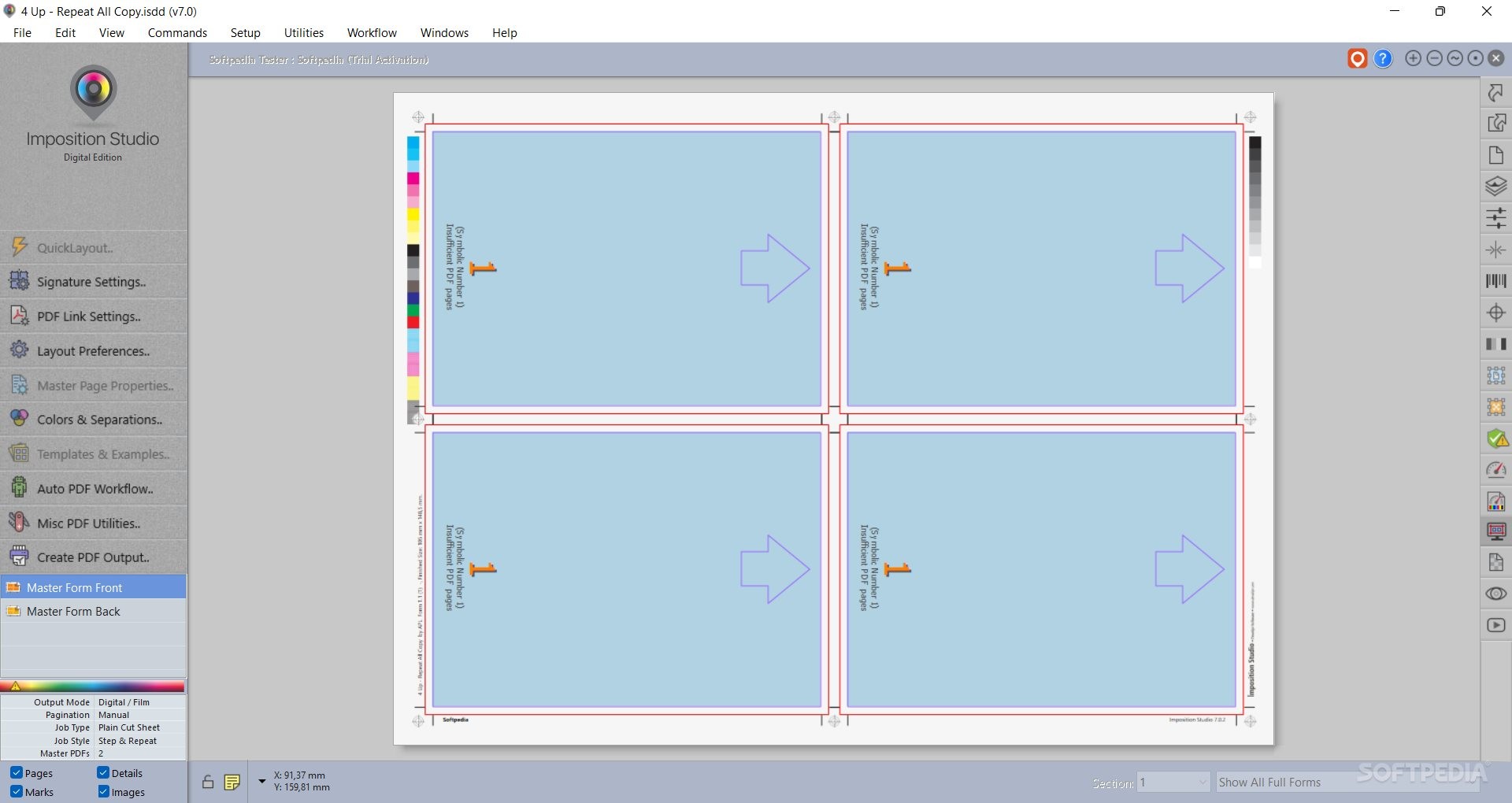The width and height of the screenshot is (1512, 803).
Task: Open the Workflow menu
Action: click(372, 32)
